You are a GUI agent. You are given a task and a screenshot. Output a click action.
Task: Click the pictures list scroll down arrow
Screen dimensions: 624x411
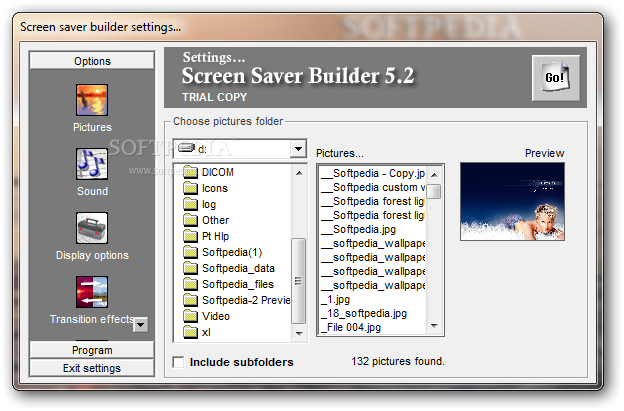(x=435, y=326)
